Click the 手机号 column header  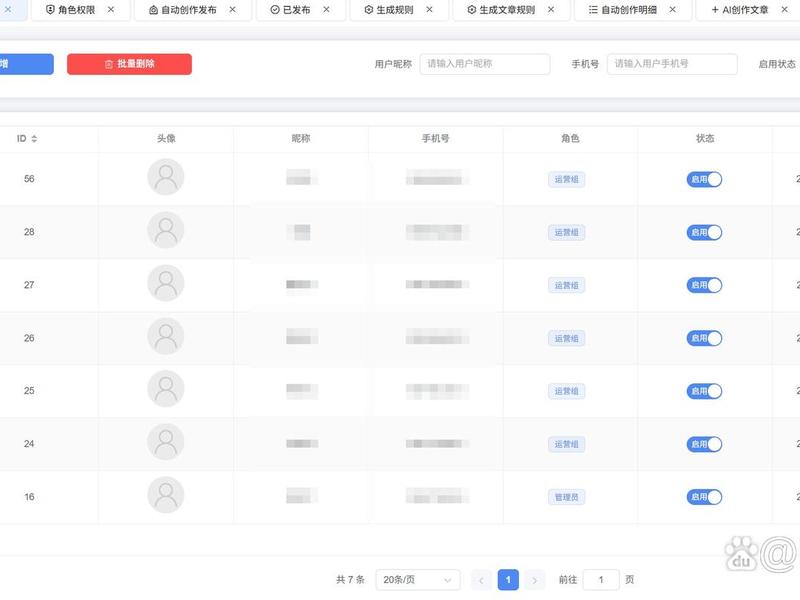point(435,139)
